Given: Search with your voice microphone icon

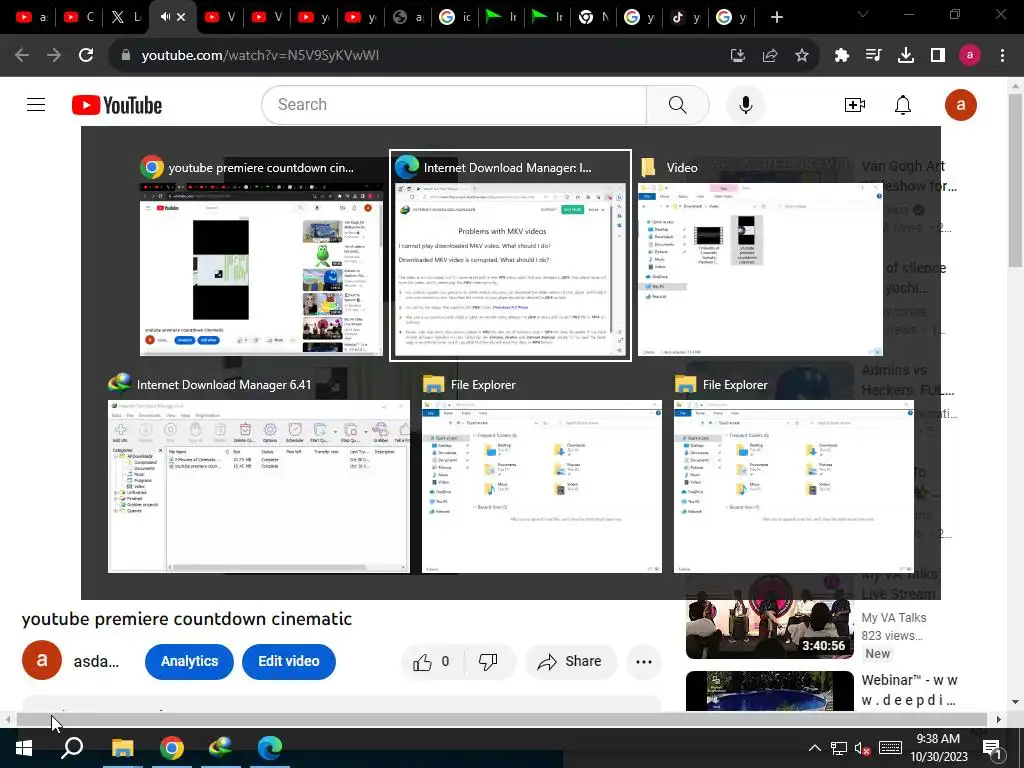Looking at the screenshot, I should pos(746,104).
